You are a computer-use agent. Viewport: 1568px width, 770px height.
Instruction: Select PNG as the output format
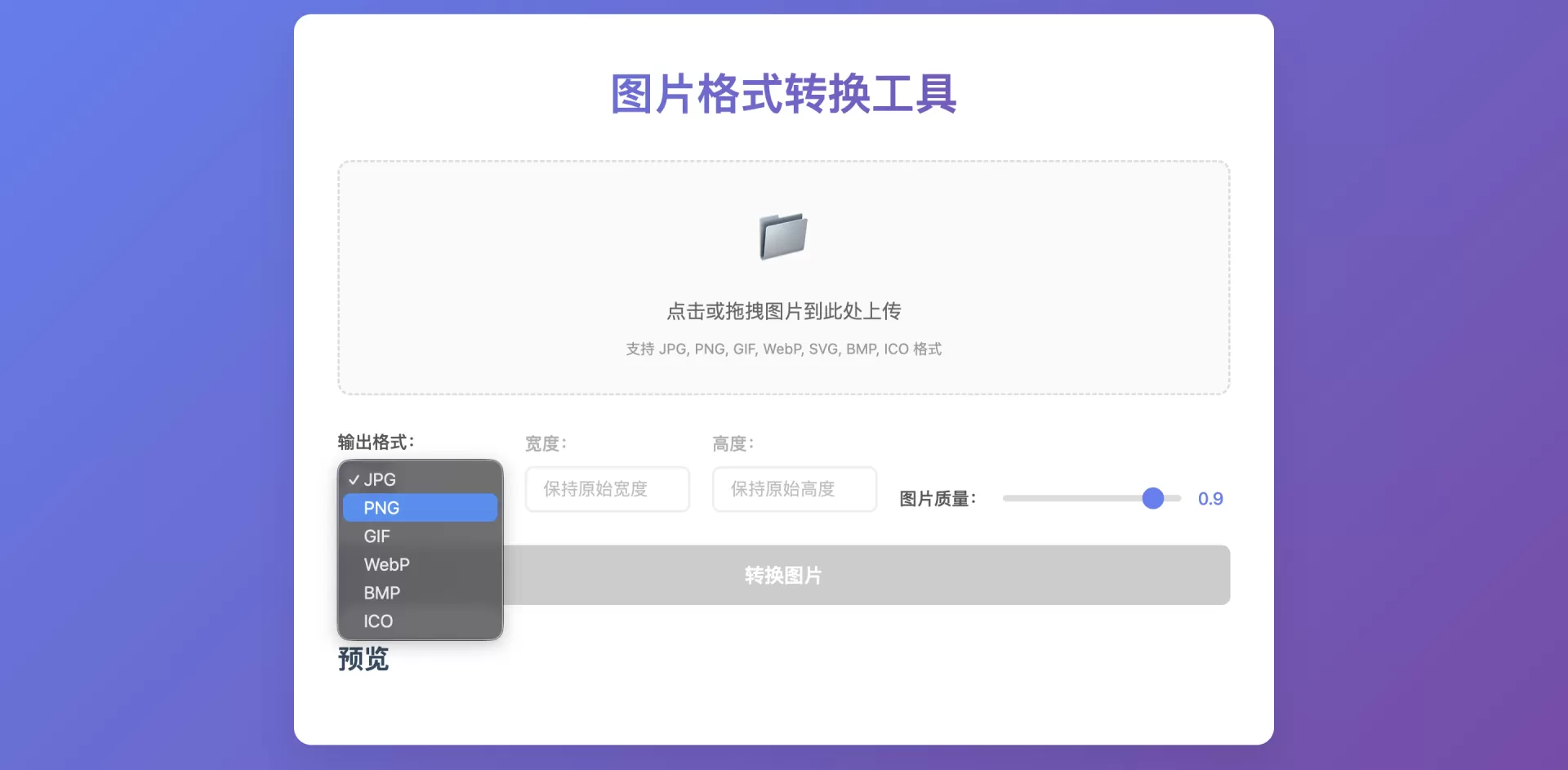[419, 507]
